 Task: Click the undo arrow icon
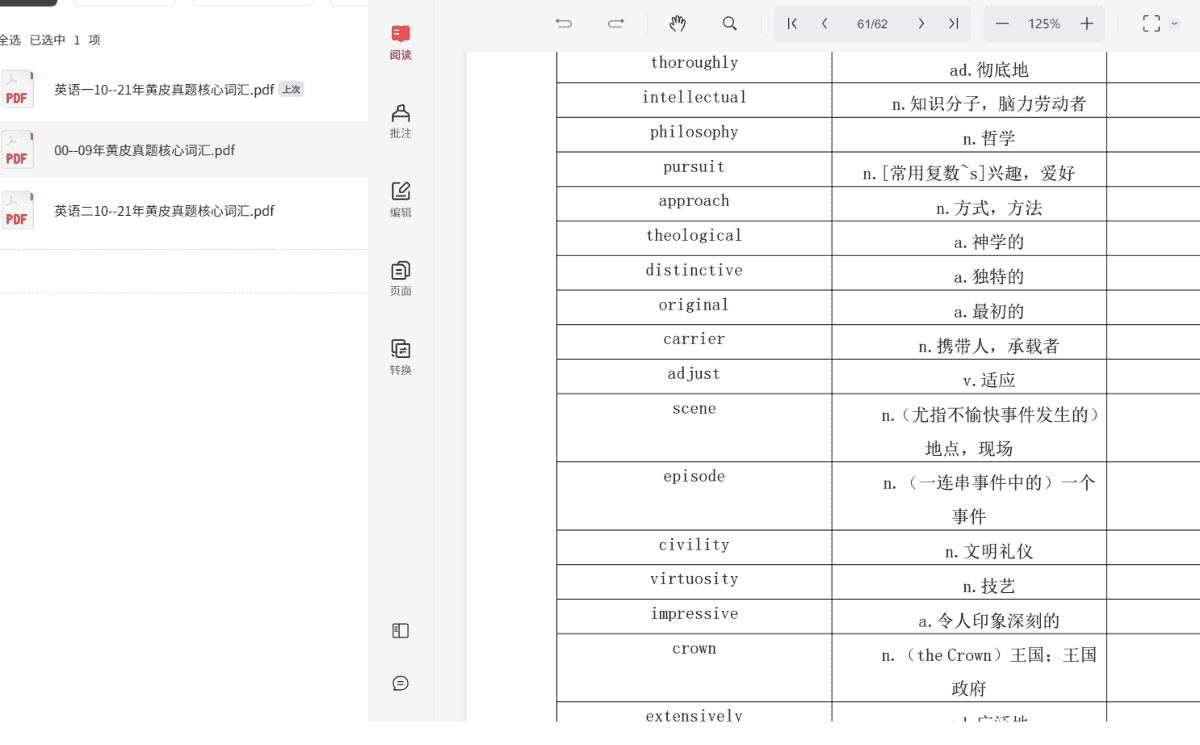(564, 24)
